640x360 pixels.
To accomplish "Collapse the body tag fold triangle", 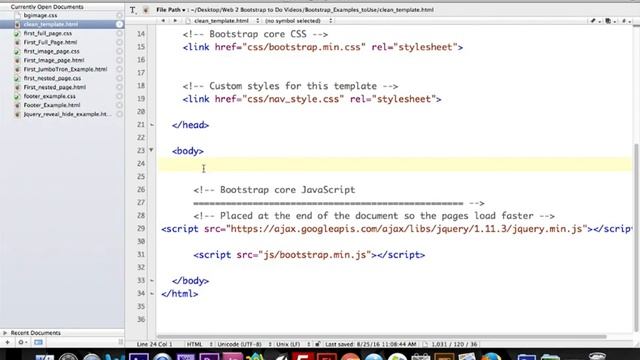I will 151,150.
